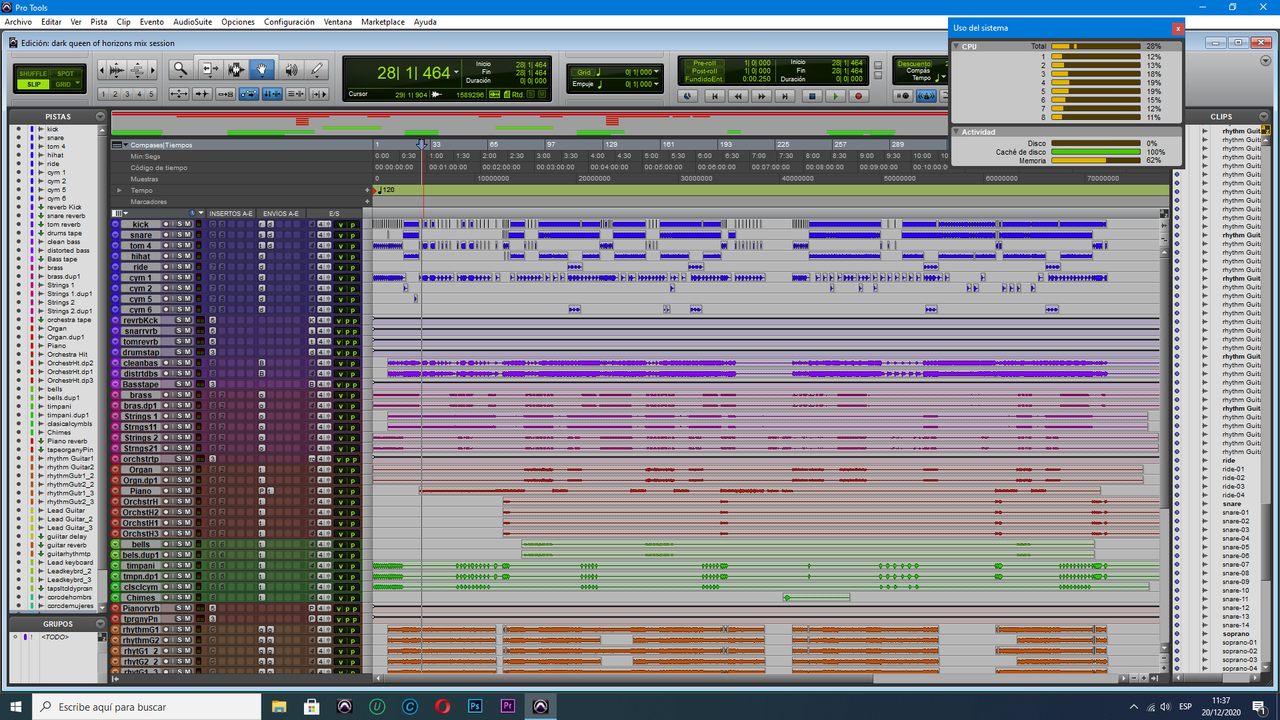Click the taskbar search field
Image resolution: width=1280 pixels, height=720 pixels.
pos(148,706)
